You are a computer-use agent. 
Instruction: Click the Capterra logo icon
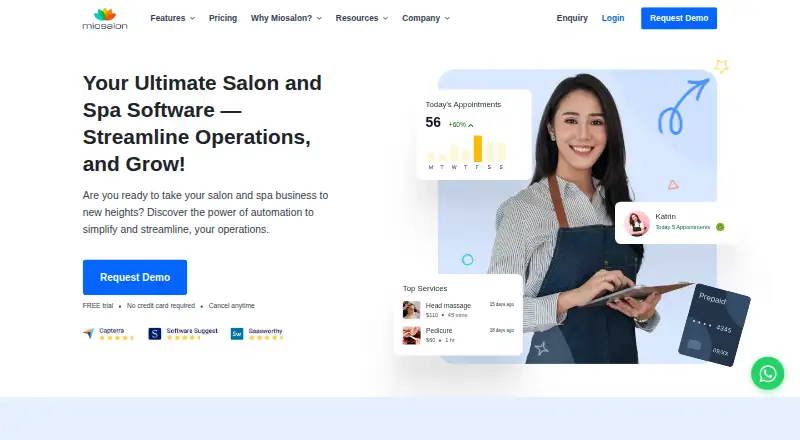(89, 333)
